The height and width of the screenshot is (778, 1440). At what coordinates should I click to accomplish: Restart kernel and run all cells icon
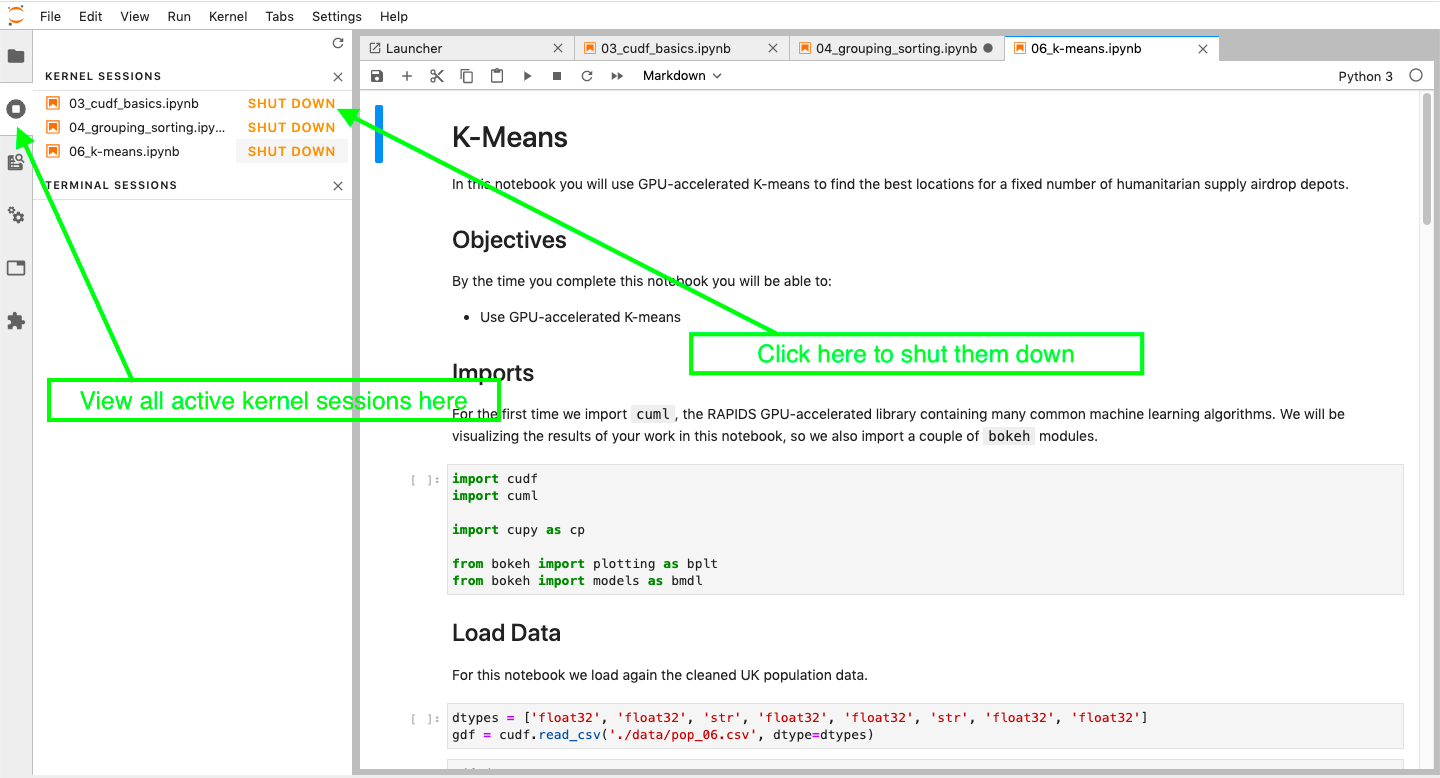click(617, 76)
